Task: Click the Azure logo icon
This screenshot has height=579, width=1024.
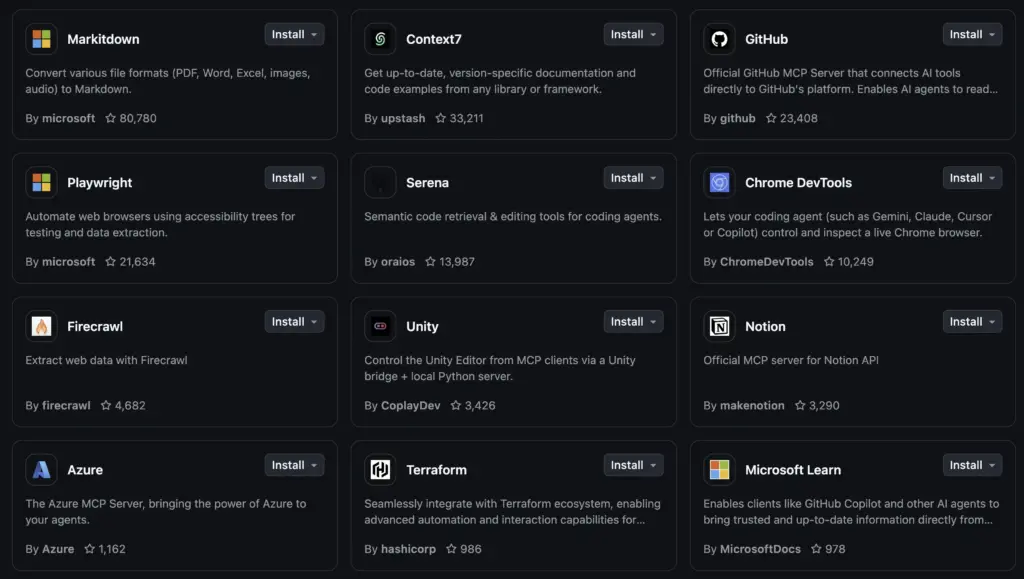Action: click(x=41, y=470)
